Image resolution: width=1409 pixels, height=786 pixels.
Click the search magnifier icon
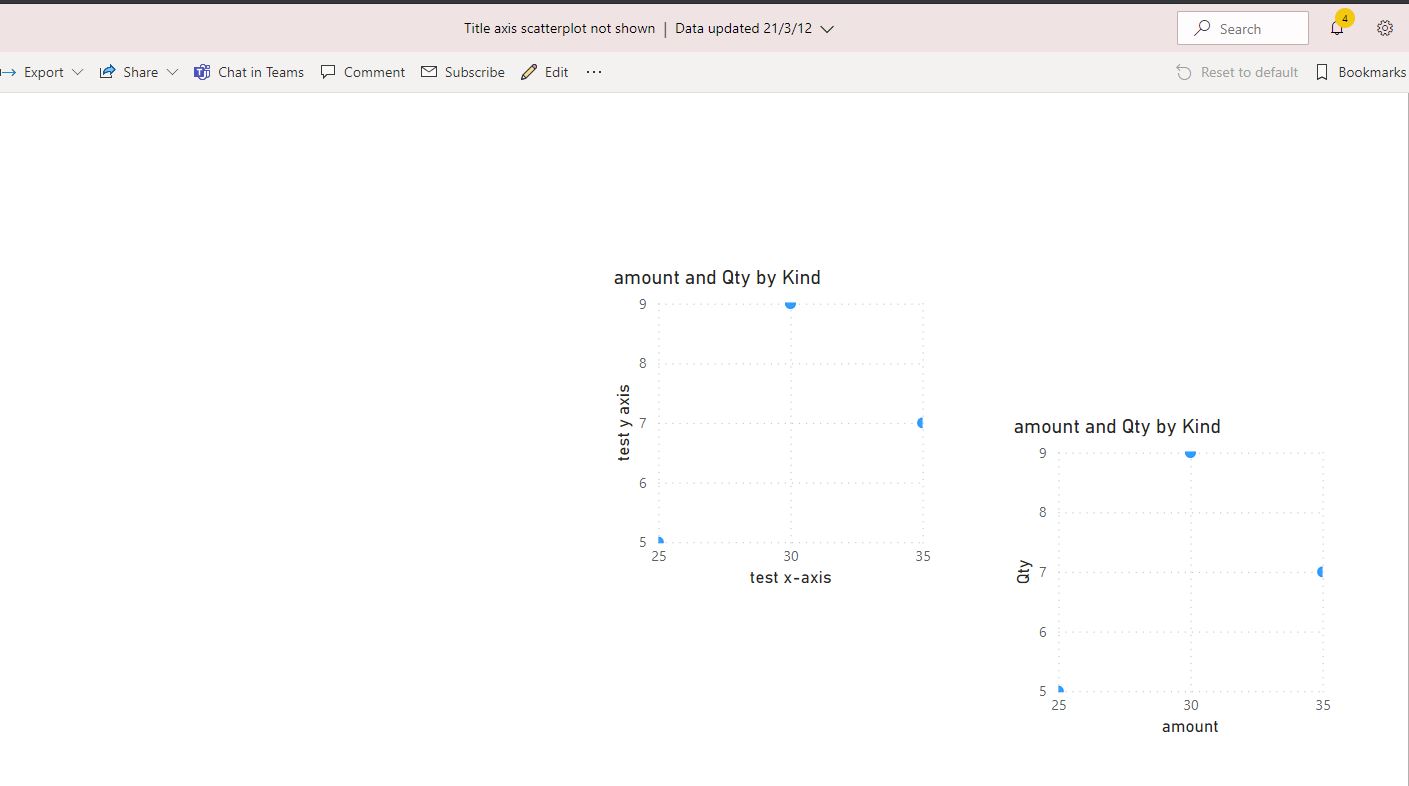1202,29
